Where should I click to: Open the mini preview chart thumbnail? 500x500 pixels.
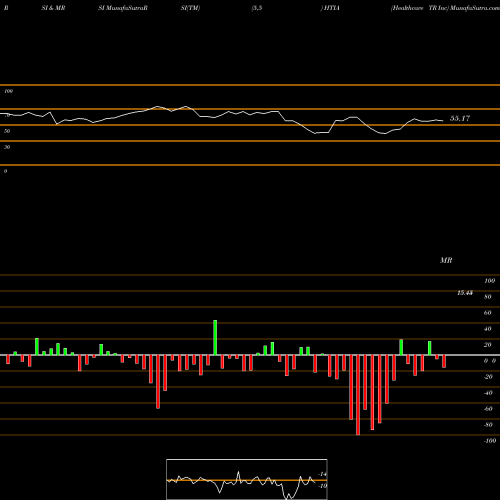pos(247,479)
